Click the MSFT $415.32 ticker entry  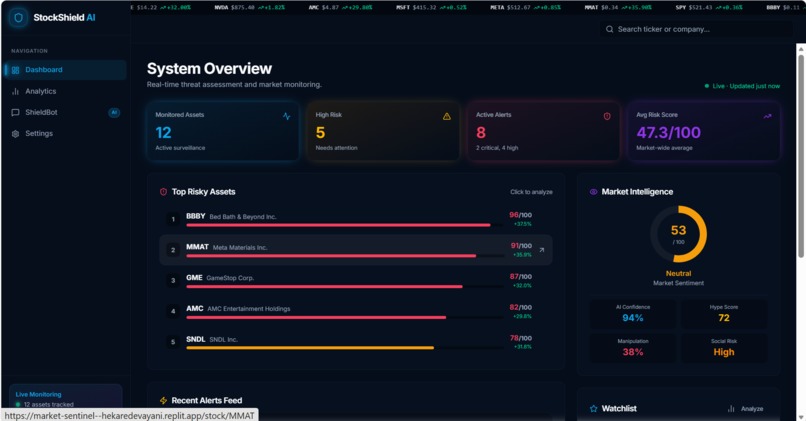tap(431, 8)
